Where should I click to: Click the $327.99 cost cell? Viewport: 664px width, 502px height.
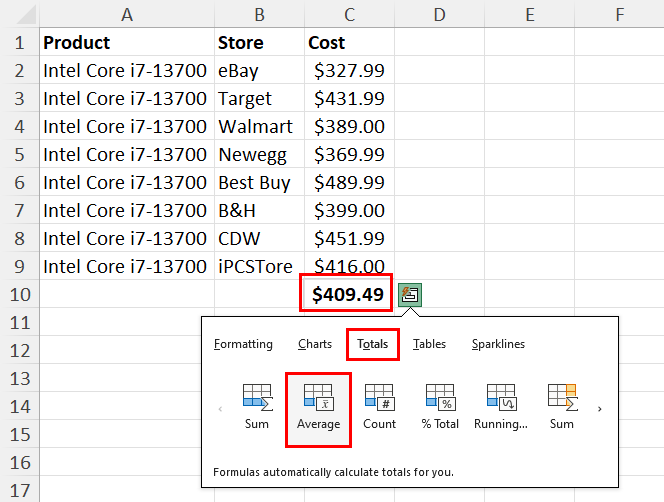[x=349, y=70]
